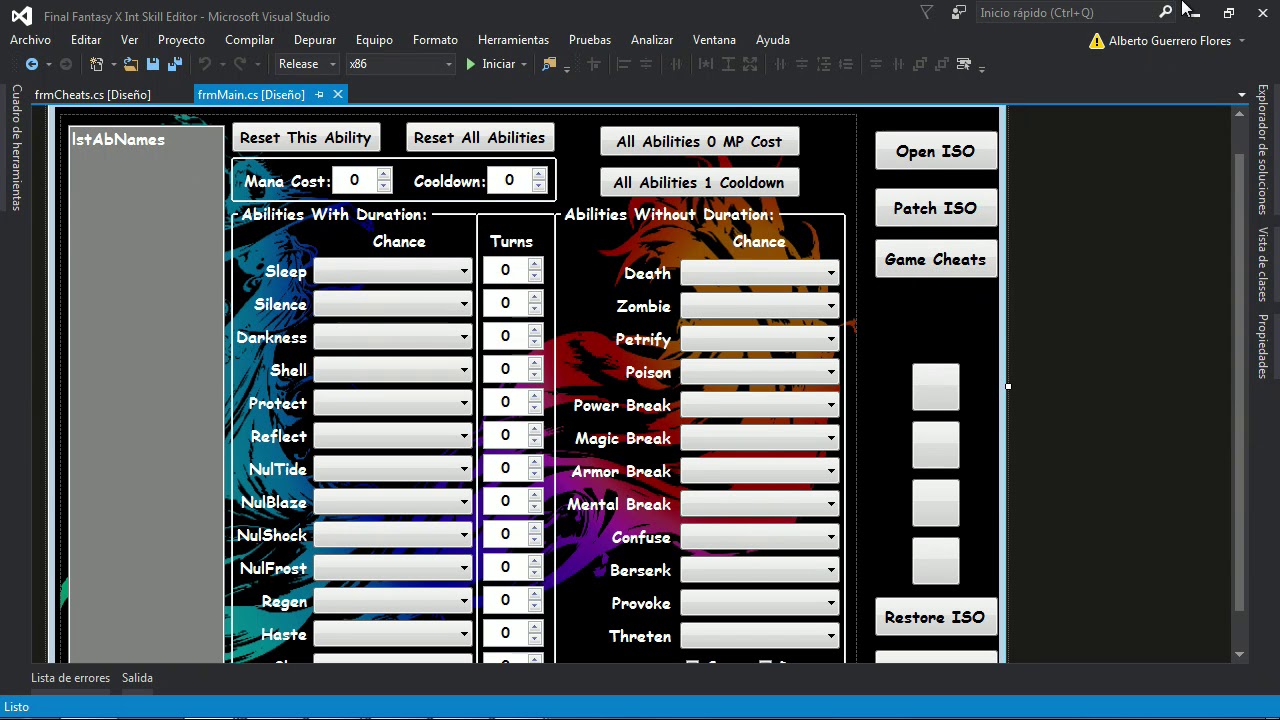Open the Lista de errores tab
The height and width of the screenshot is (720, 1280).
point(70,678)
